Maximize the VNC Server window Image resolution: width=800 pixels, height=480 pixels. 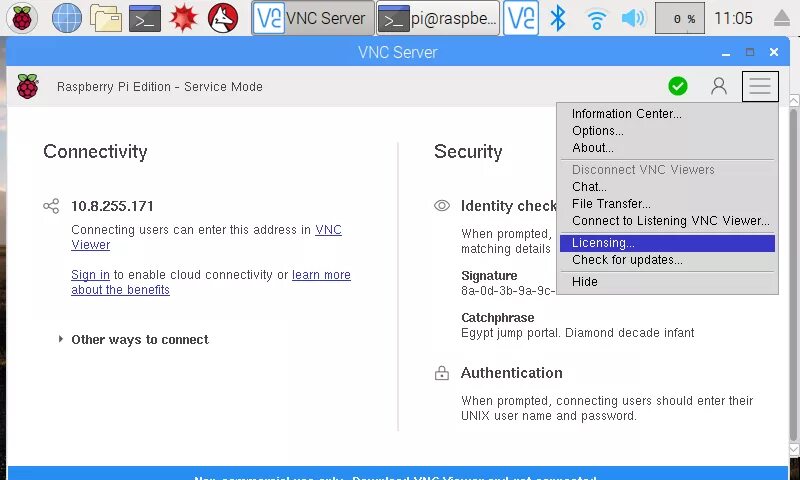(x=749, y=52)
